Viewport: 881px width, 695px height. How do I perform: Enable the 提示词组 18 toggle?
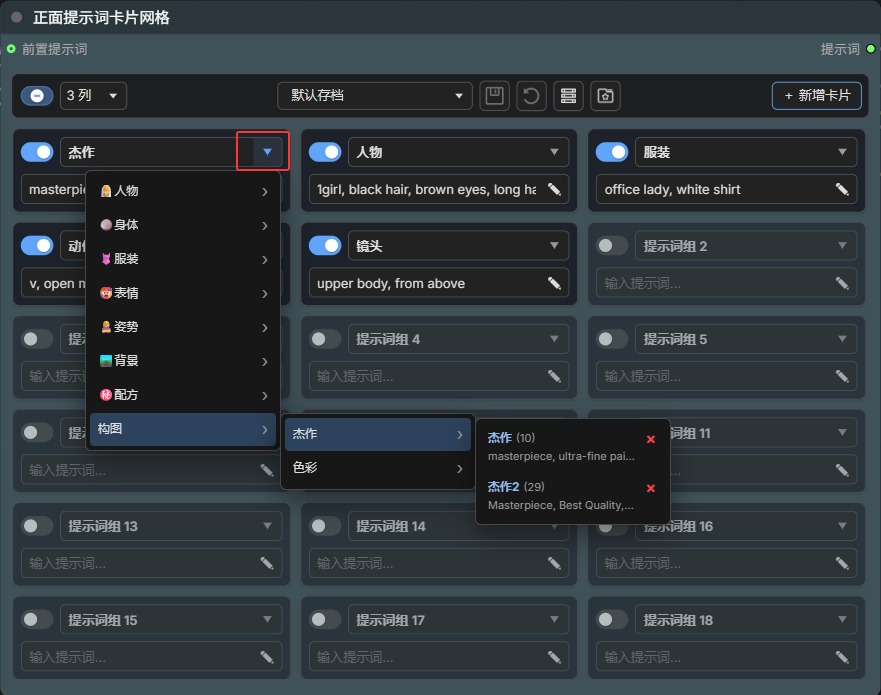612,620
